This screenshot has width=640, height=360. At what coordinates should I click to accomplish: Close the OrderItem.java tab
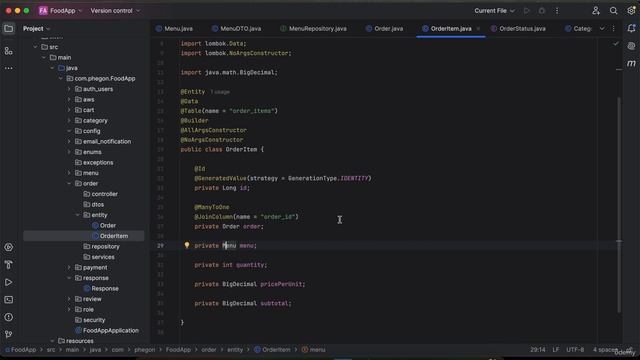click(478, 29)
